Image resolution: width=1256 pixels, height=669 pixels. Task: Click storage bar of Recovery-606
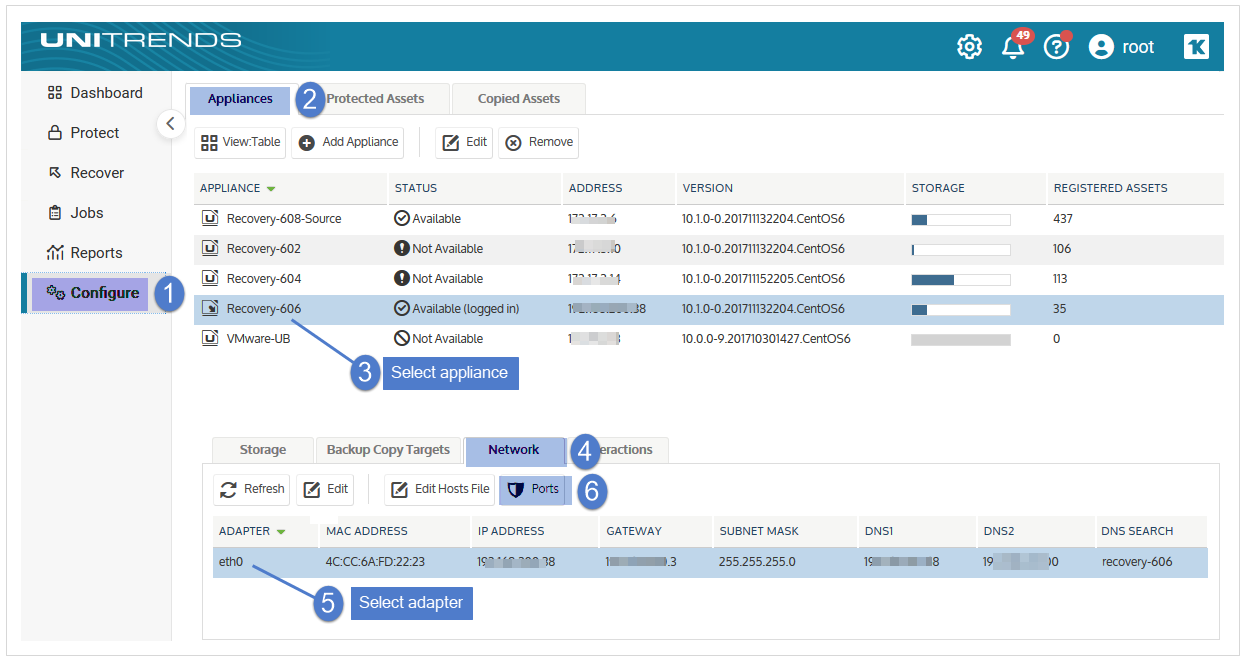961,310
